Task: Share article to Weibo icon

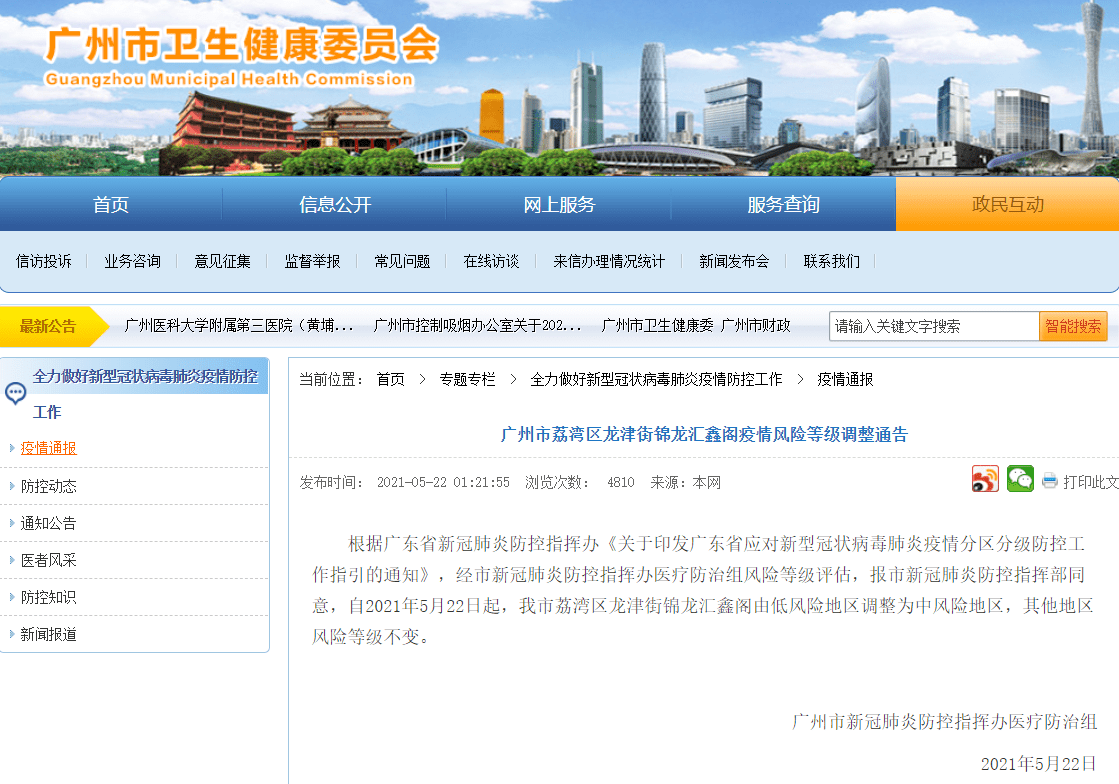Action: (985, 479)
